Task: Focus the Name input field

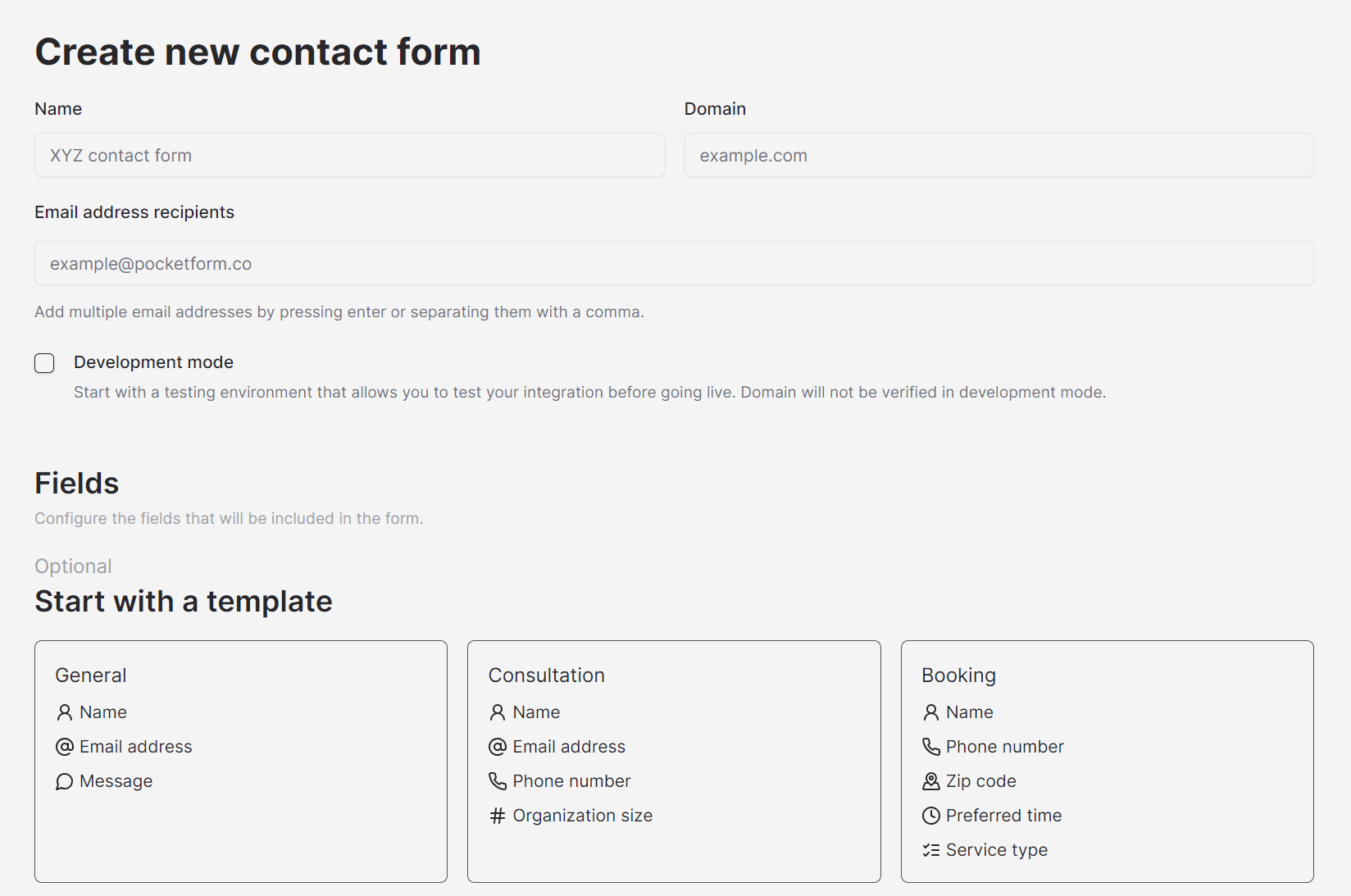Action: point(349,155)
